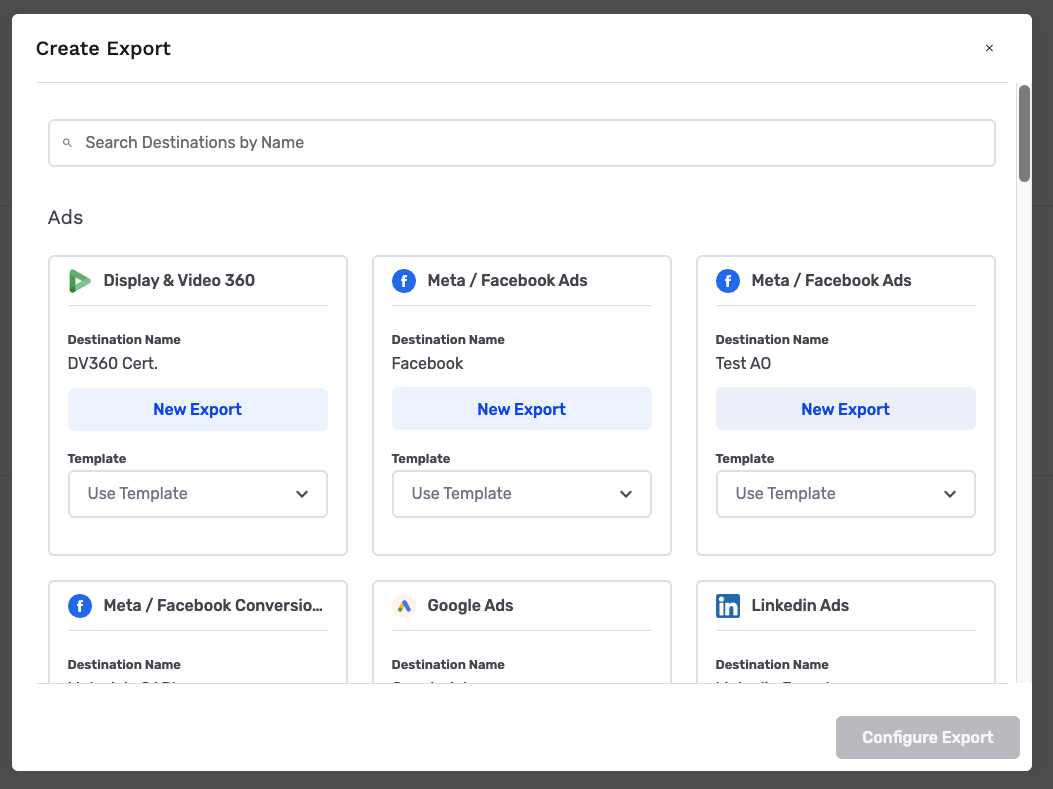Click the LinkedIn Ads logo icon

728,606
